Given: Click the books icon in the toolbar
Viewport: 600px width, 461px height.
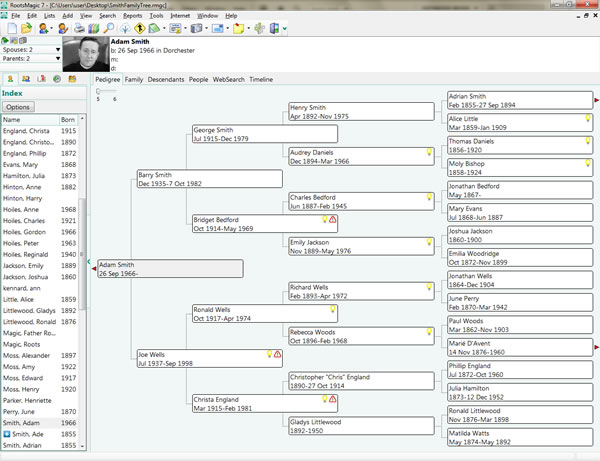Looking at the screenshot, I should pyautogui.click(x=93, y=28).
